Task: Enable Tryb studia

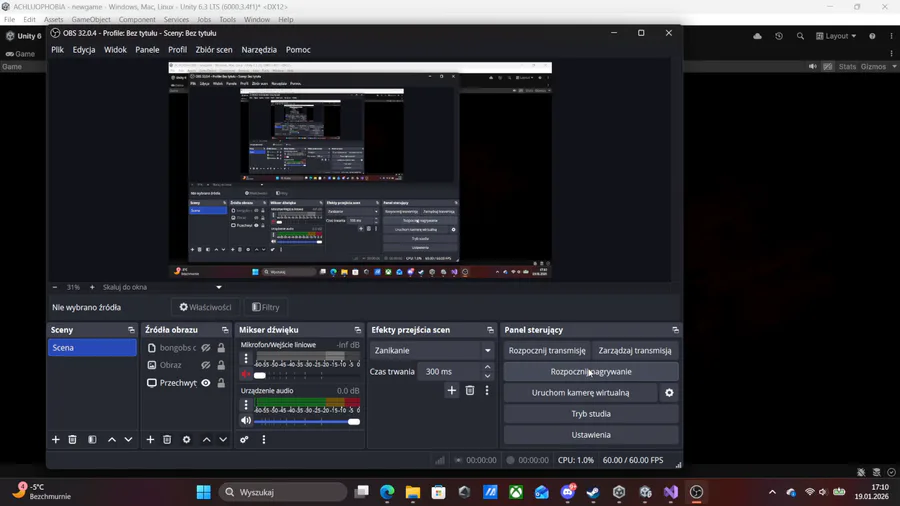Action: point(591,414)
